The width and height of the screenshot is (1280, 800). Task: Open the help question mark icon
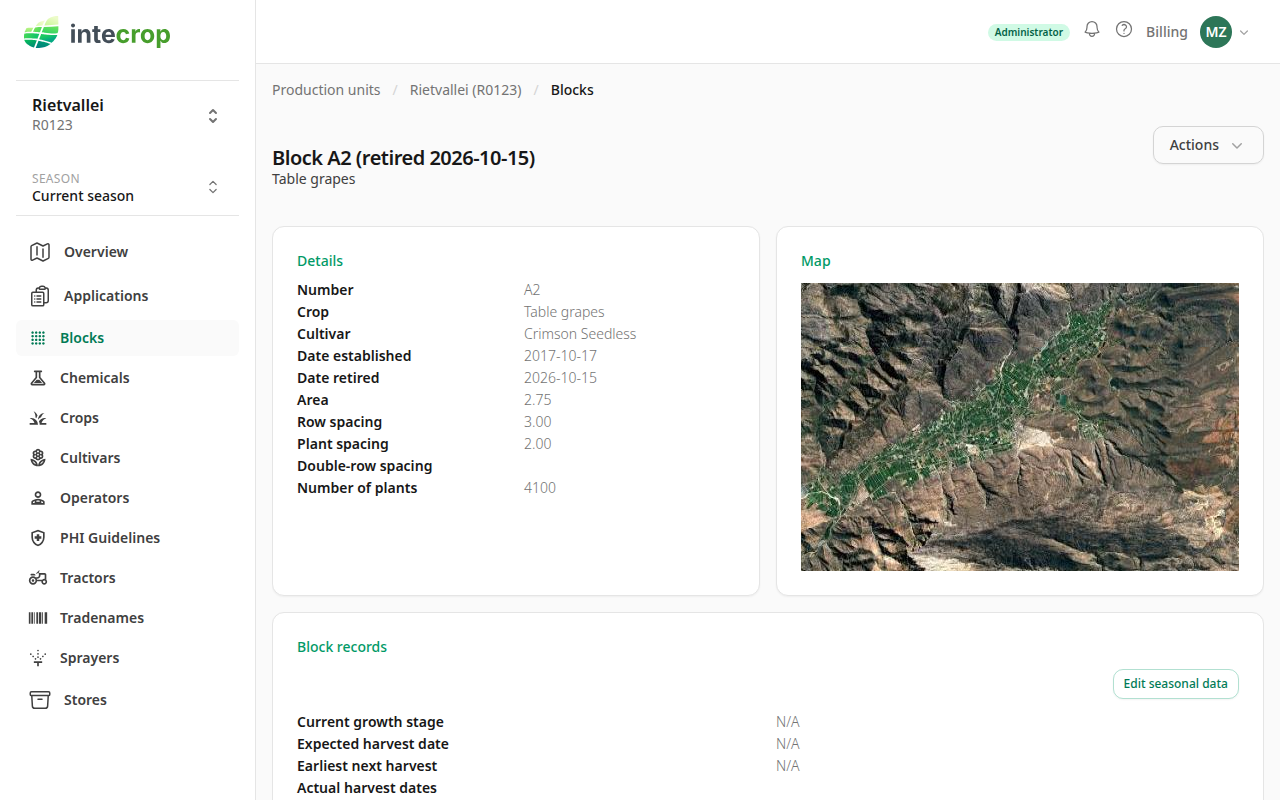click(x=1124, y=30)
